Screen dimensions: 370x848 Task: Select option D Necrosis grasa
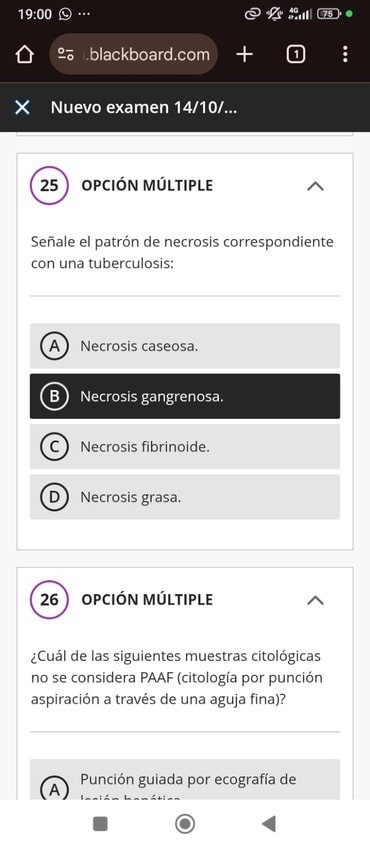coord(185,497)
